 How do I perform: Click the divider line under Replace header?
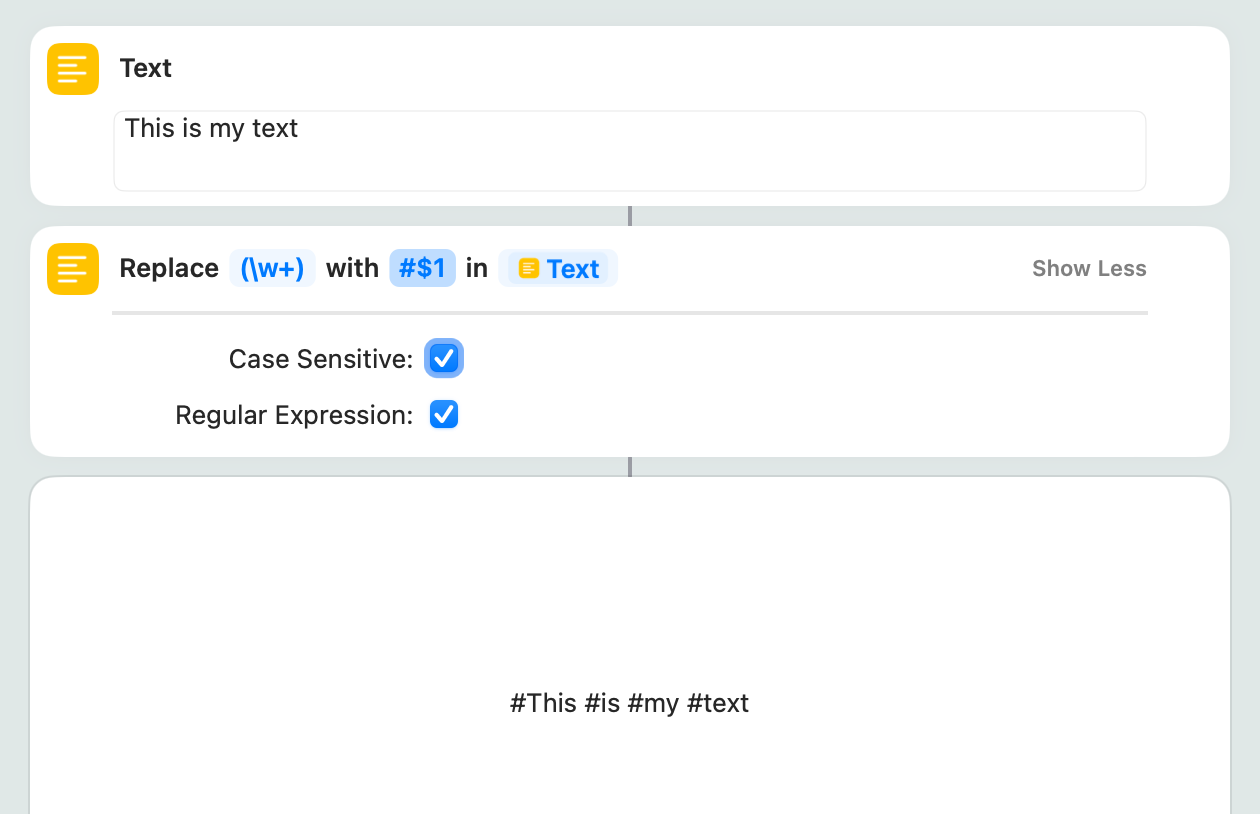(x=629, y=313)
